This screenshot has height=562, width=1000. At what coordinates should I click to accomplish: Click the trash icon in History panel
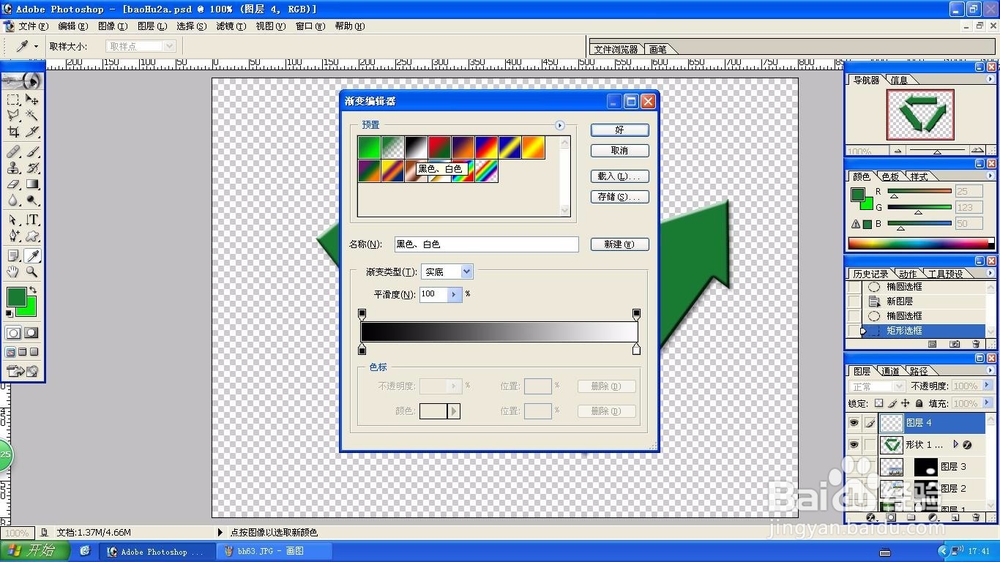pos(975,344)
